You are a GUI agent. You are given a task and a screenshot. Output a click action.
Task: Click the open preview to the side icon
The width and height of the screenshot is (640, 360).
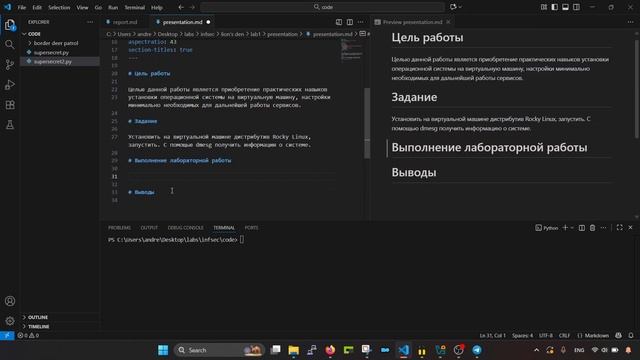pos(339,22)
